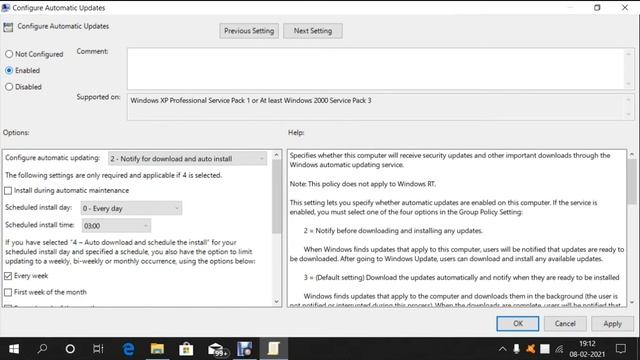
Task: Launch Microsoft Edge from taskbar
Action: coord(129,349)
